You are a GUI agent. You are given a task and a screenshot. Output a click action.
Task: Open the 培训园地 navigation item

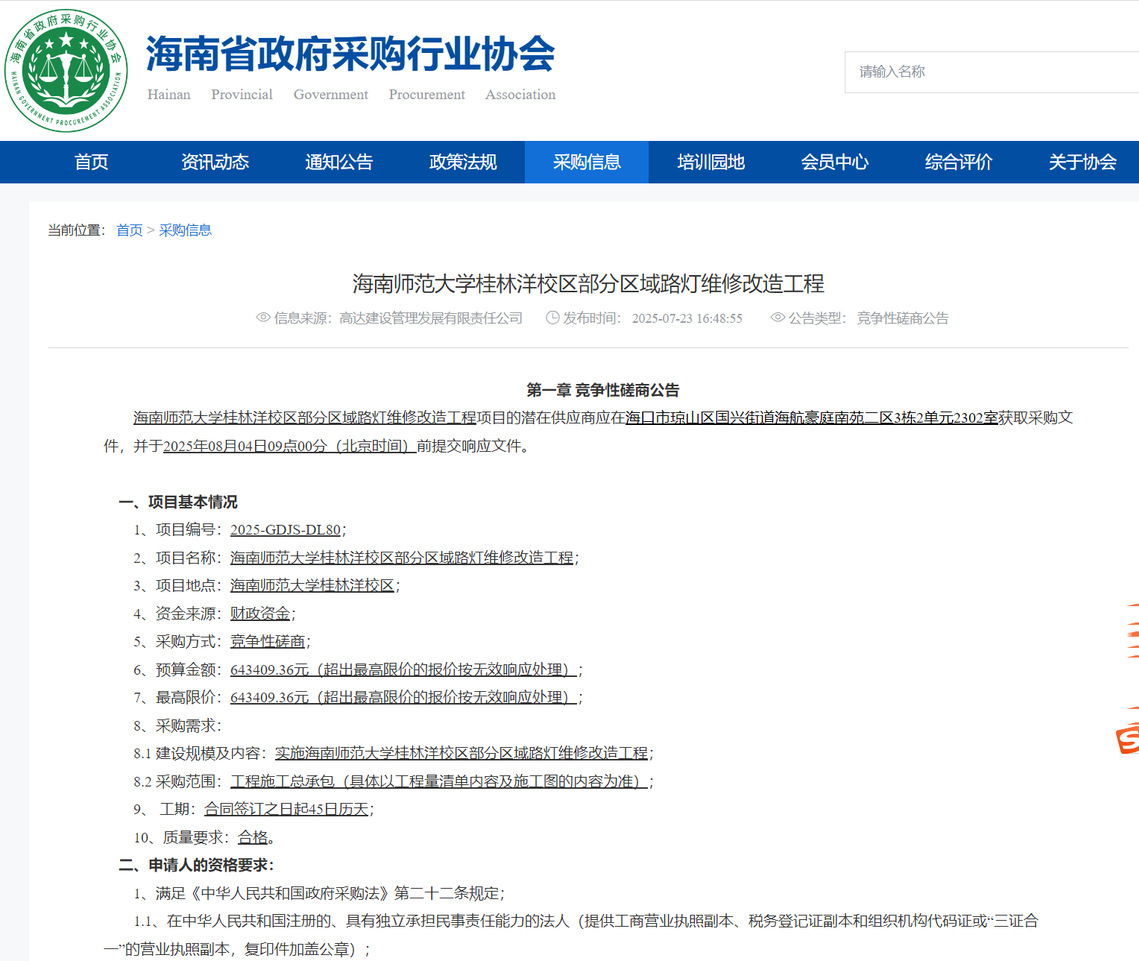pos(711,162)
